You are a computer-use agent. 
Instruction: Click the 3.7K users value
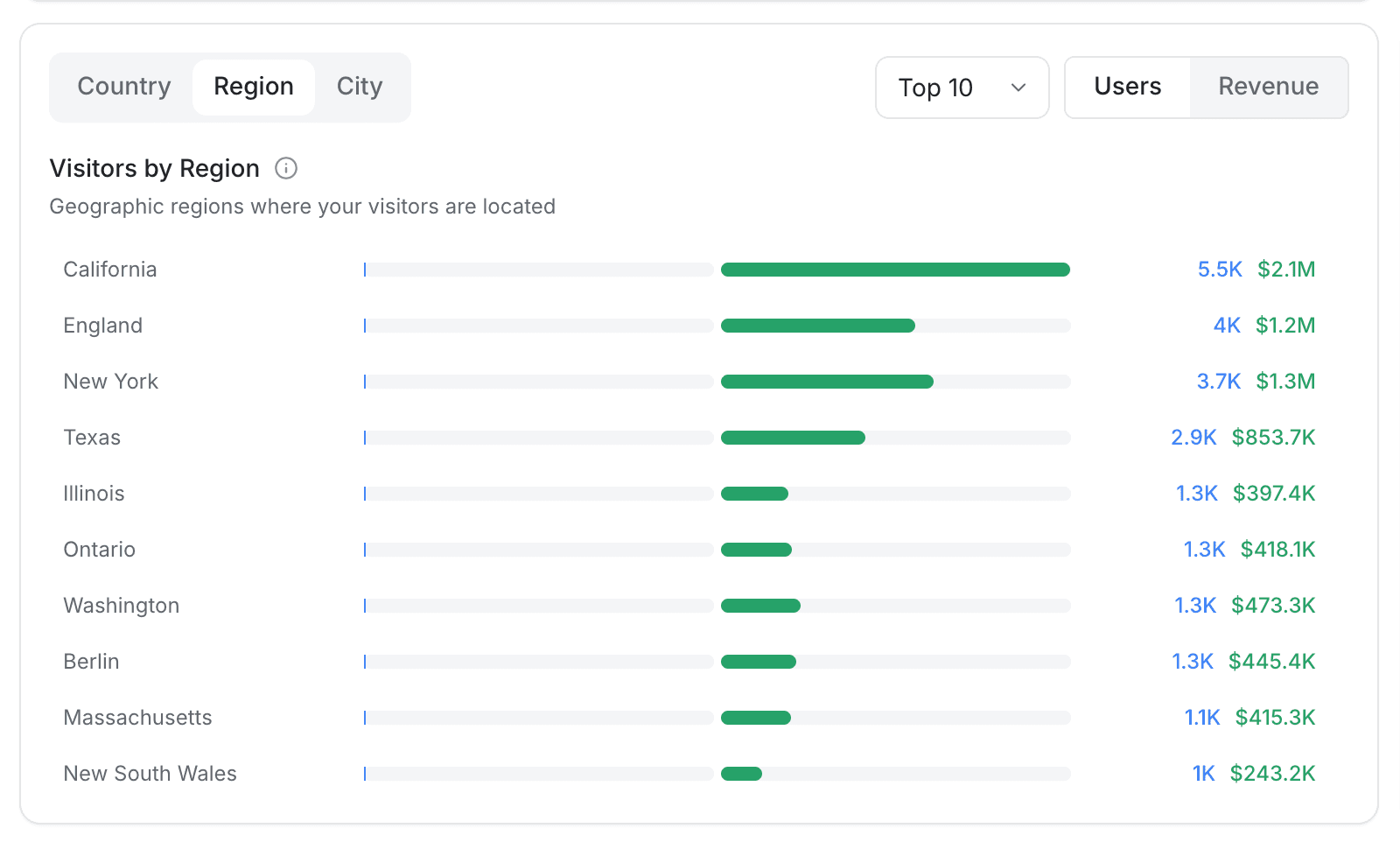(x=1219, y=382)
